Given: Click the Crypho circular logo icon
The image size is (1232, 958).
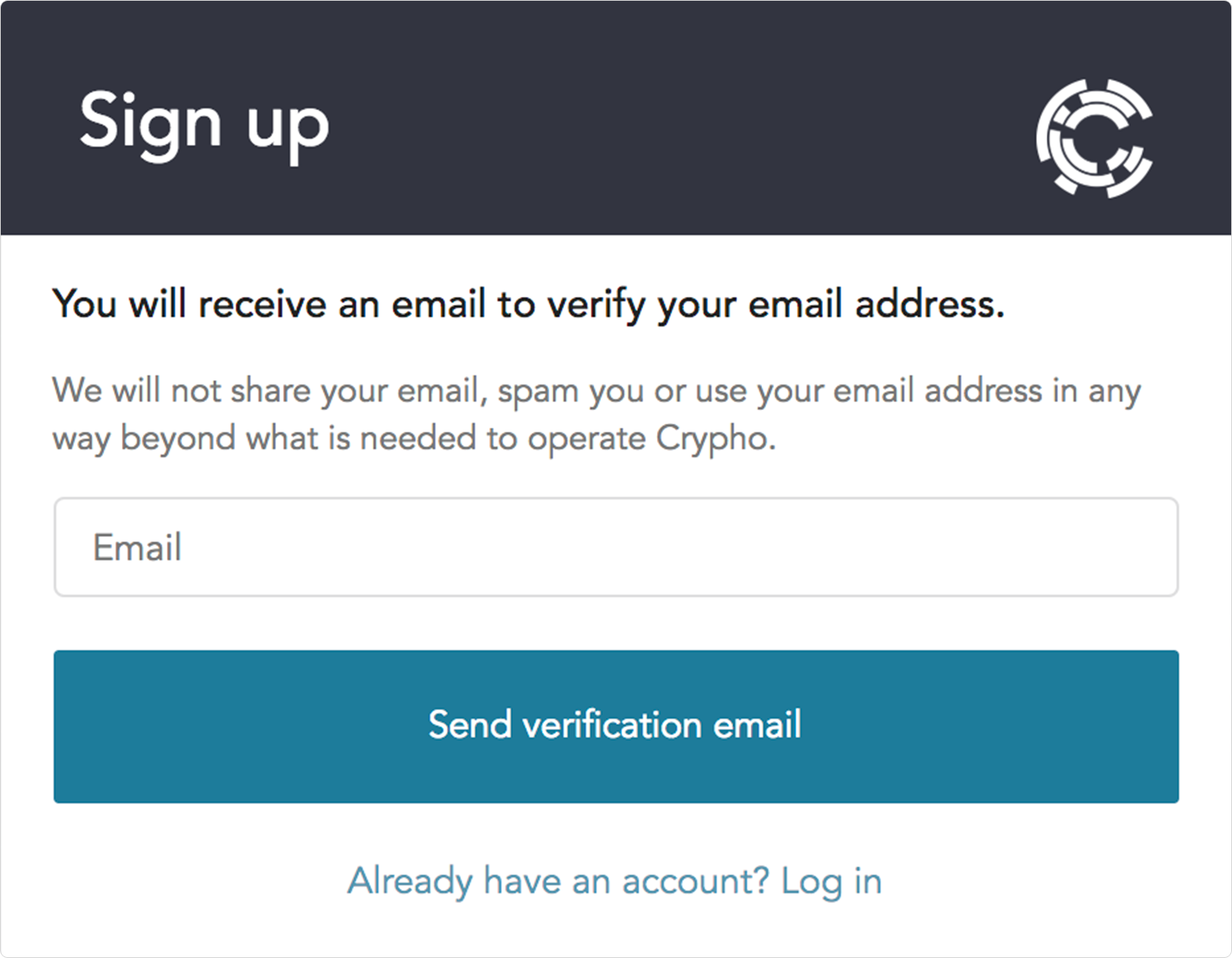Looking at the screenshot, I should pos(1094,138).
